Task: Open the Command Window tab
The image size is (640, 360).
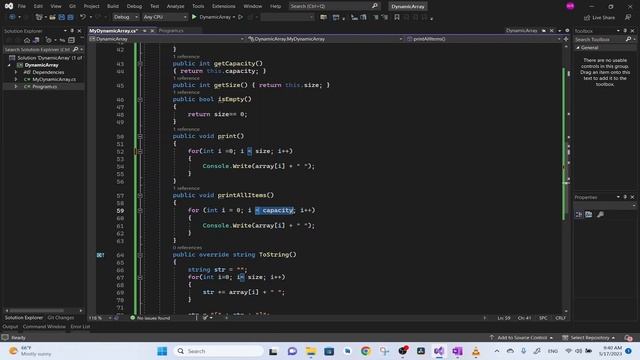Action: tap(44, 327)
